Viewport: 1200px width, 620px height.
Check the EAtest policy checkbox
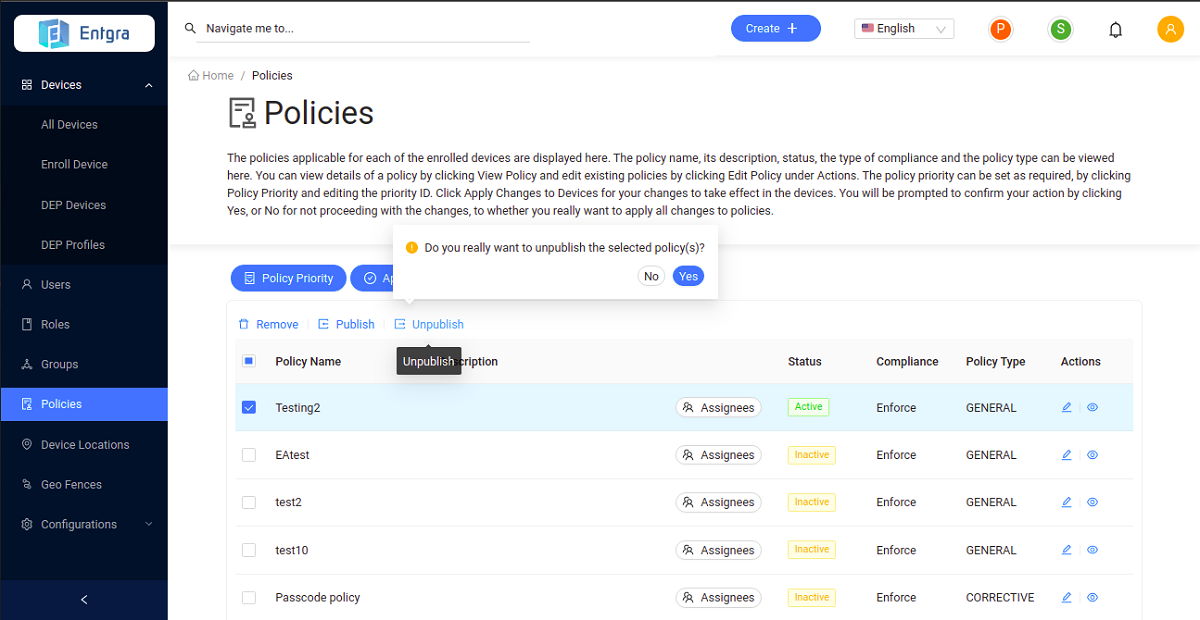click(x=249, y=455)
